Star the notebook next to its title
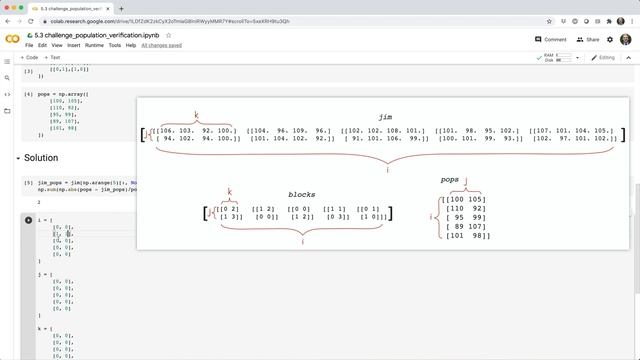Screen dimensions: 640x360 point(168,36)
